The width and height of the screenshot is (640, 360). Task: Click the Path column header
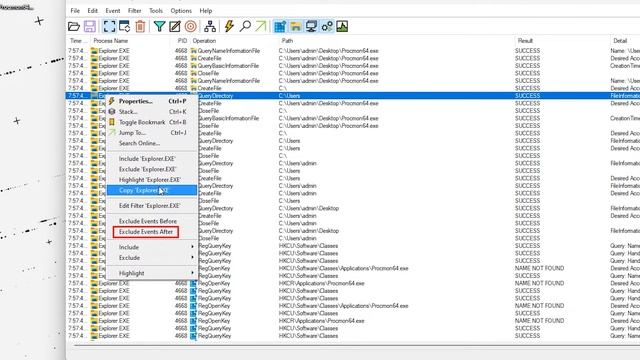pyautogui.click(x=396, y=41)
